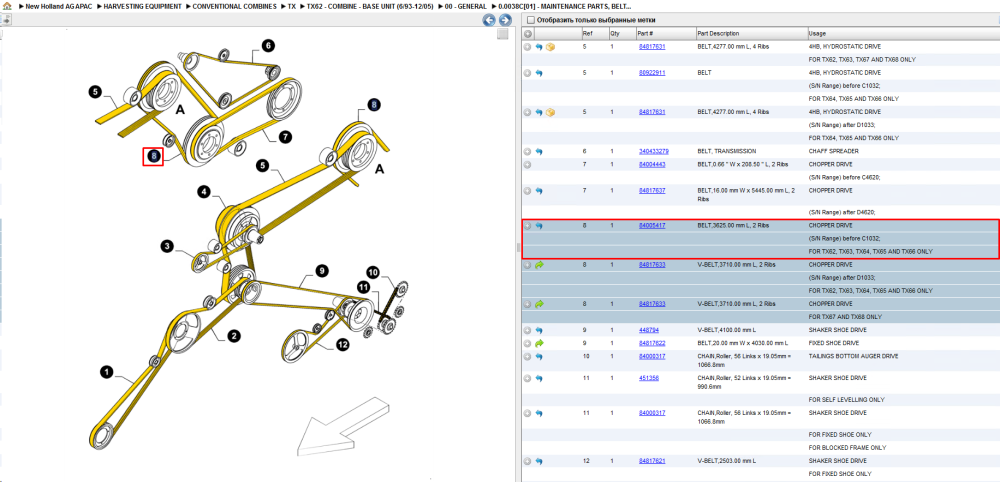Click blue supersession arrow for part 84005417
The image size is (1000, 482).
pos(539,226)
